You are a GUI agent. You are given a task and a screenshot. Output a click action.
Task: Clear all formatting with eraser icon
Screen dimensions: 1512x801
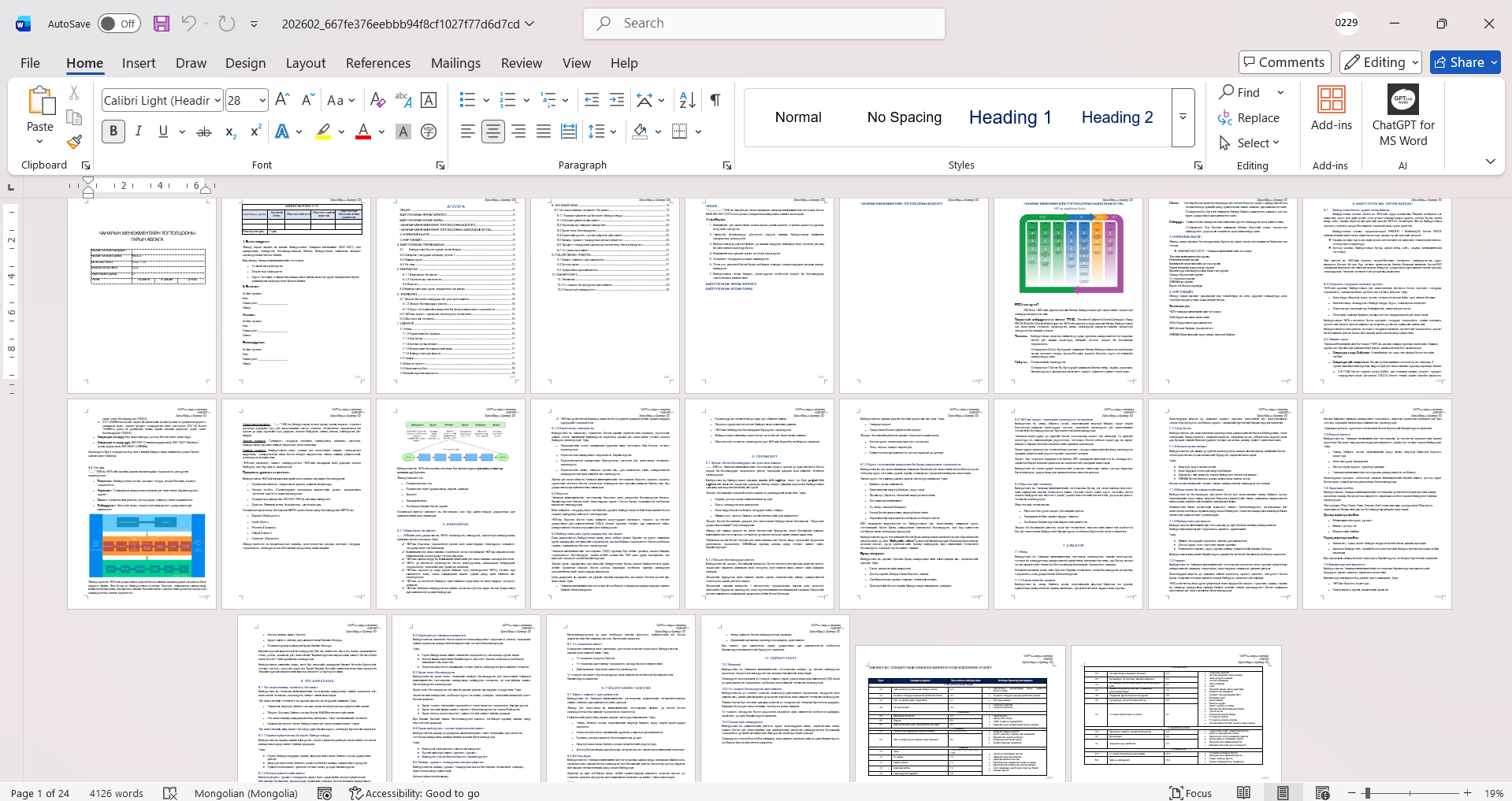377,100
